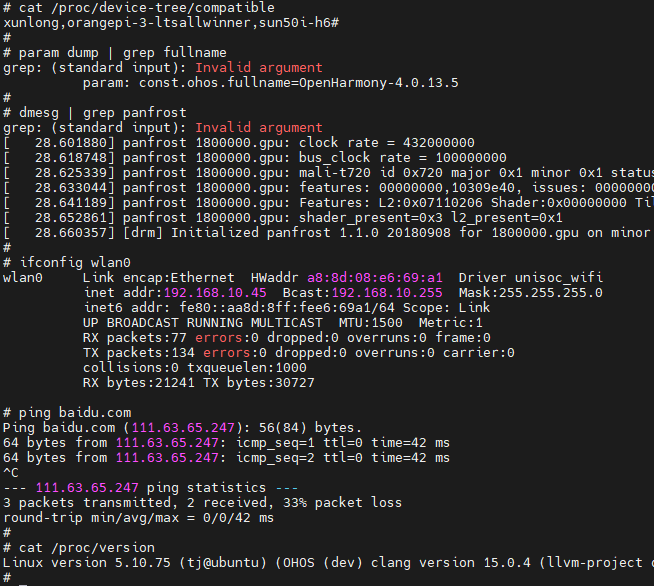This screenshot has width=655, height=586.
Task: Click the 'icmp_seq=2 ttl=0 time=42 ms' line
Action: [x=226, y=458]
